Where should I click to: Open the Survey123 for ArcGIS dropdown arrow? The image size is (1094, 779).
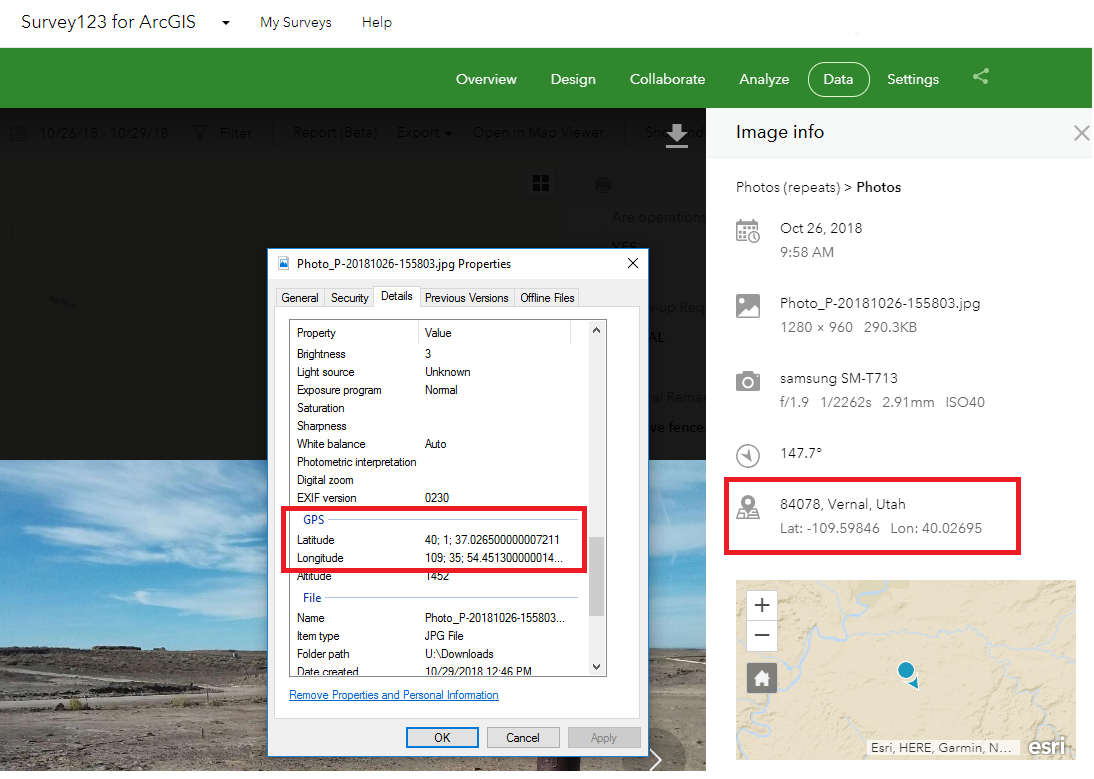pyautogui.click(x=225, y=22)
